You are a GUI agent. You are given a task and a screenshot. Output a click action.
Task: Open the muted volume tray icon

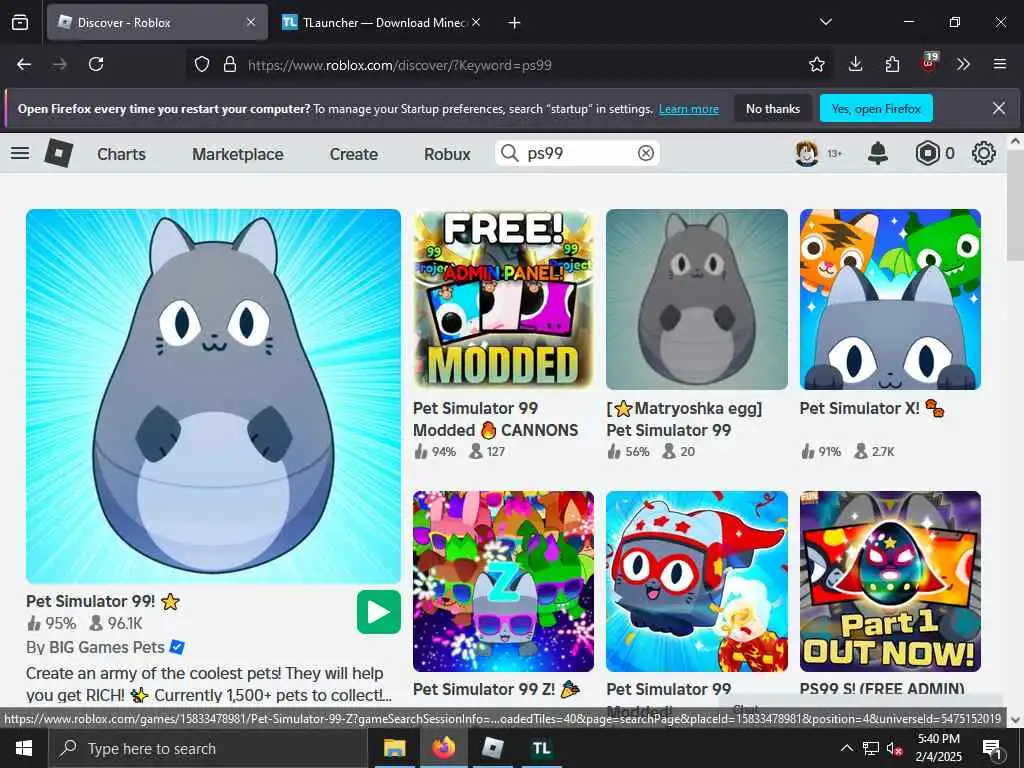click(x=894, y=748)
